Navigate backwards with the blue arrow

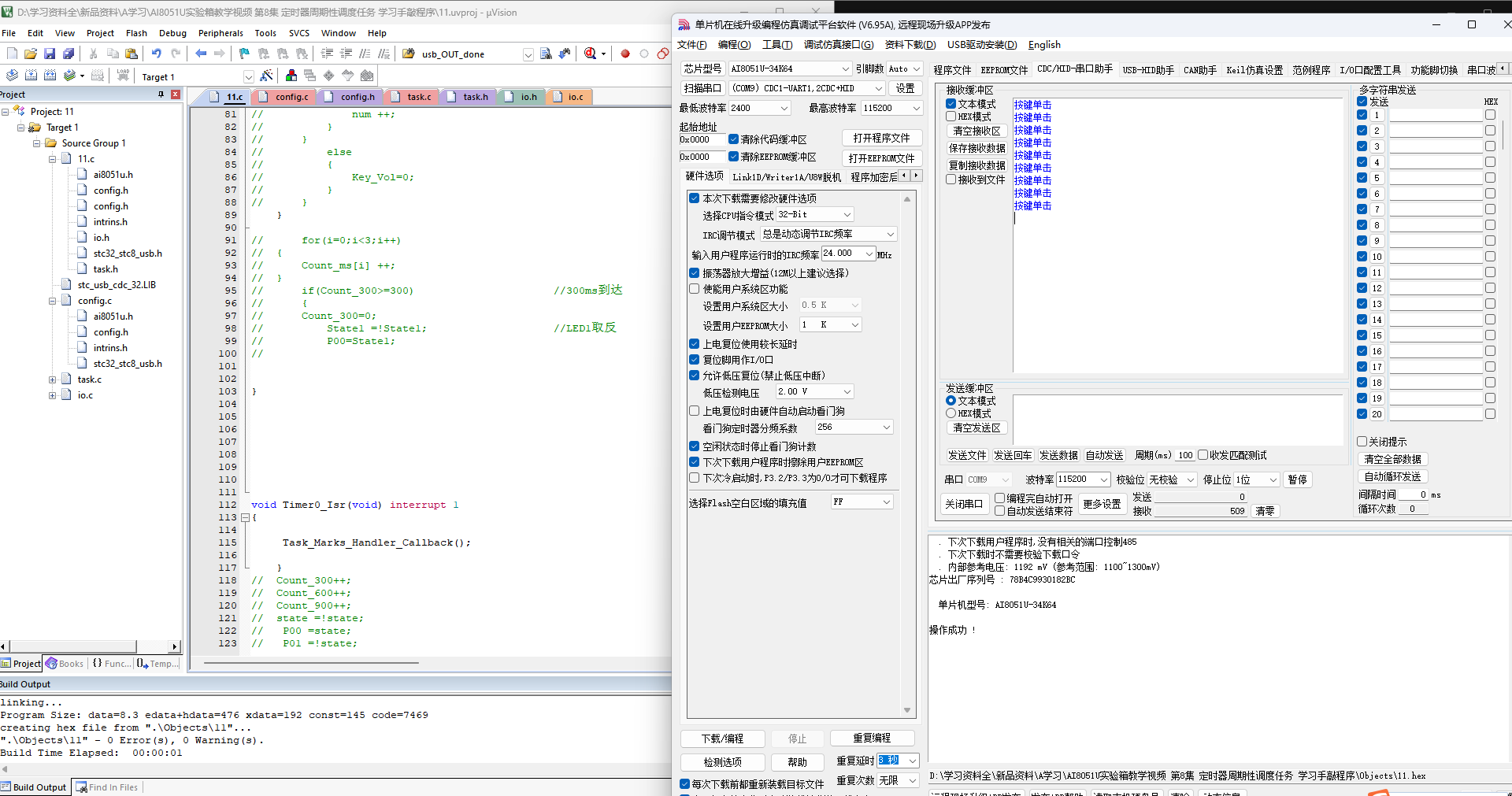pyautogui.click(x=201, y=54)
